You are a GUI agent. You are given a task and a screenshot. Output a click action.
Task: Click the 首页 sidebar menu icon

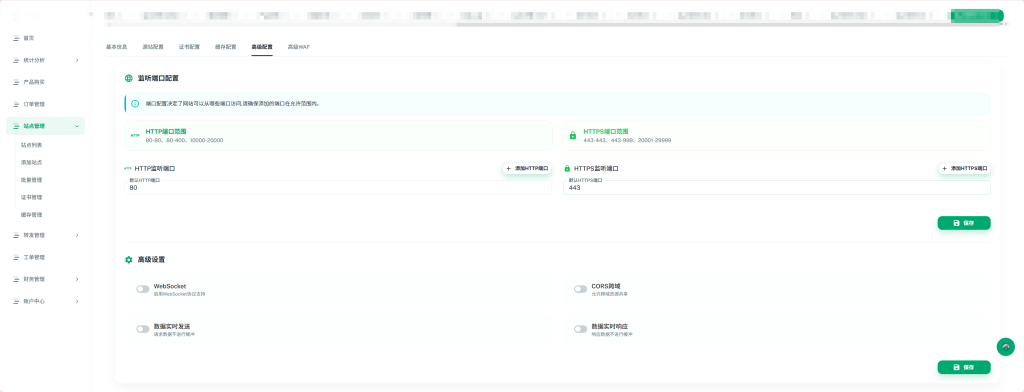pos(16,38)
